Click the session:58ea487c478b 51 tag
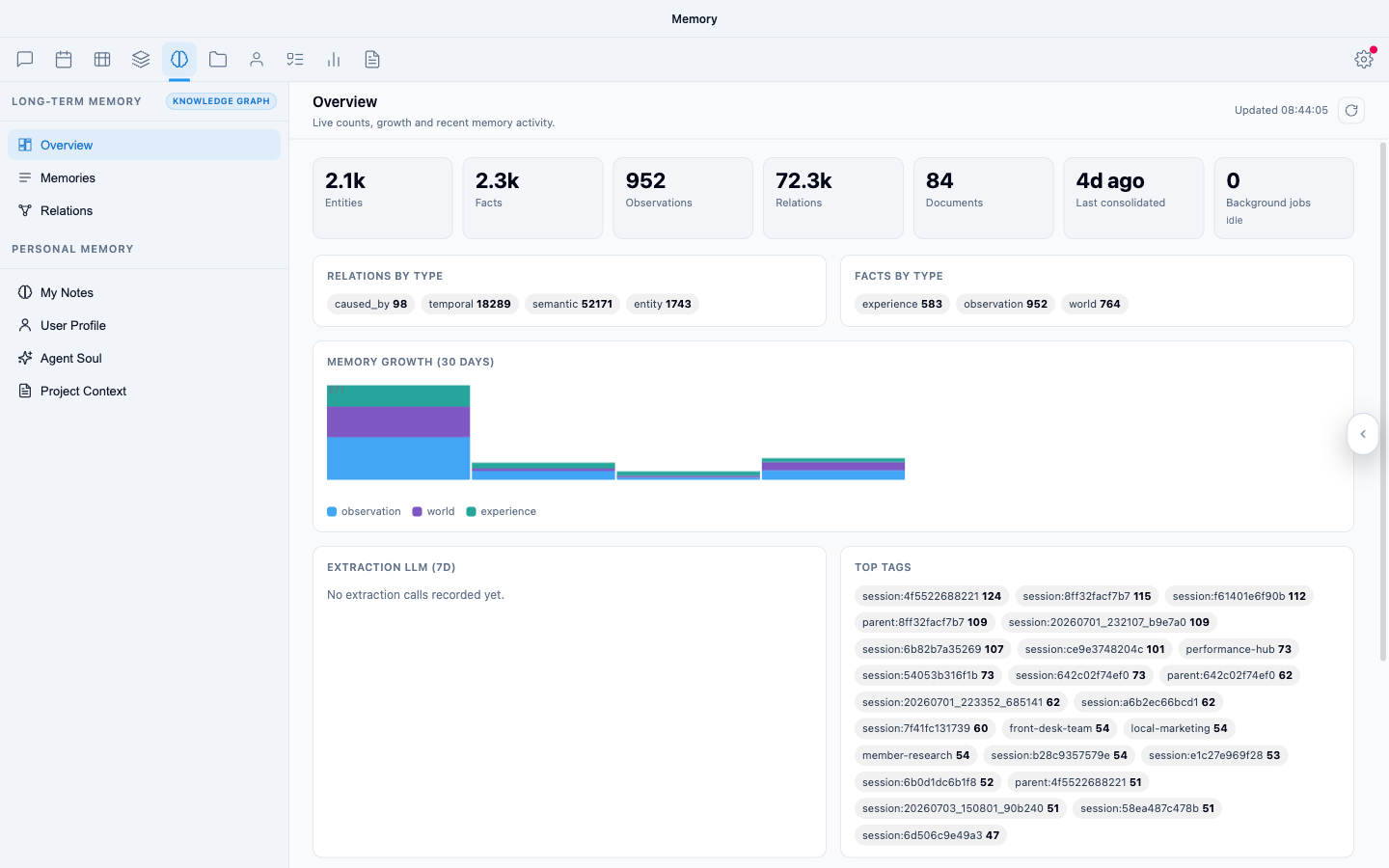 pyautogui.click(x=1148, y=808)
